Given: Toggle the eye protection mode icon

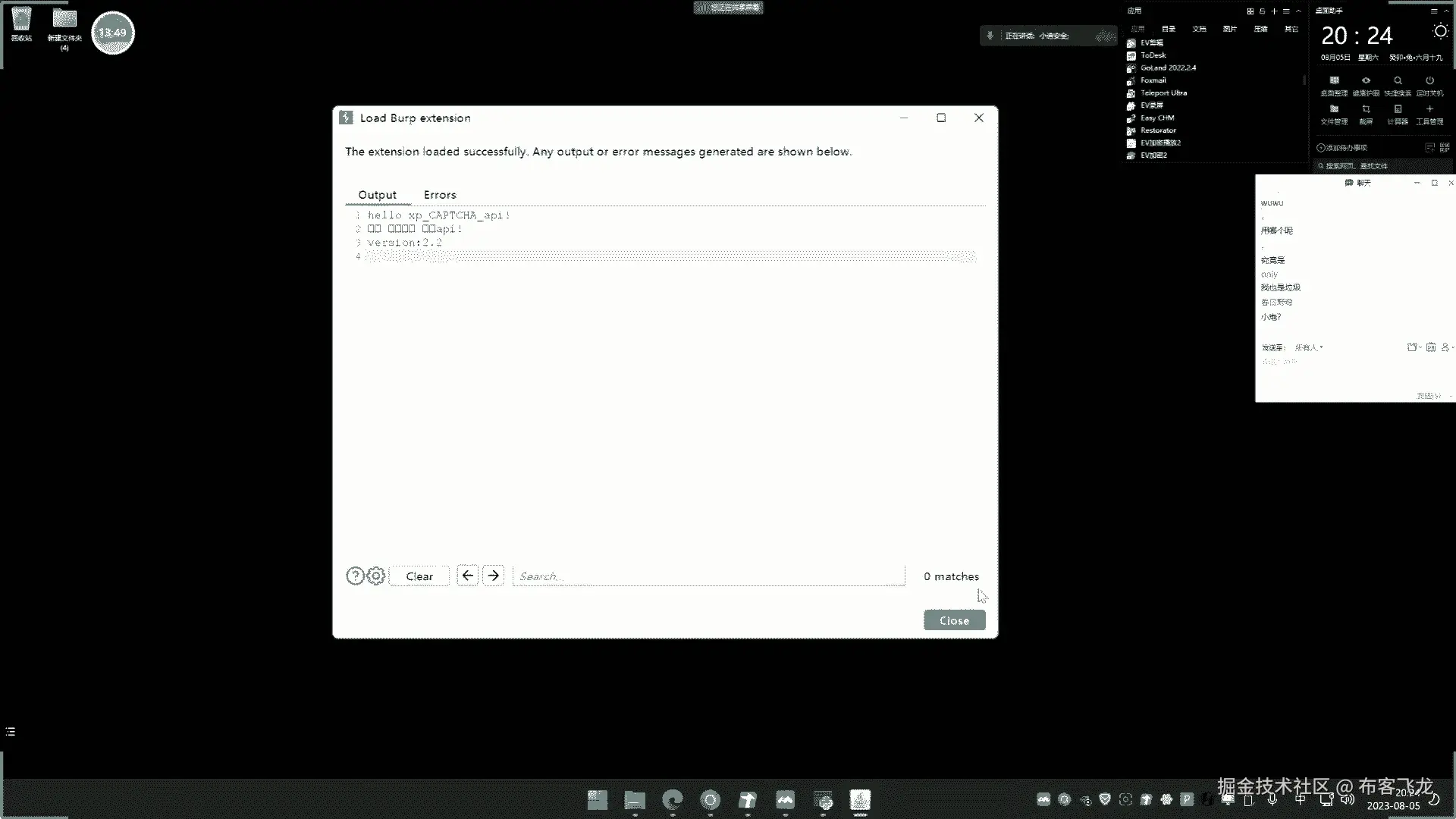Looking at the screenshot, I should 1366,81.
